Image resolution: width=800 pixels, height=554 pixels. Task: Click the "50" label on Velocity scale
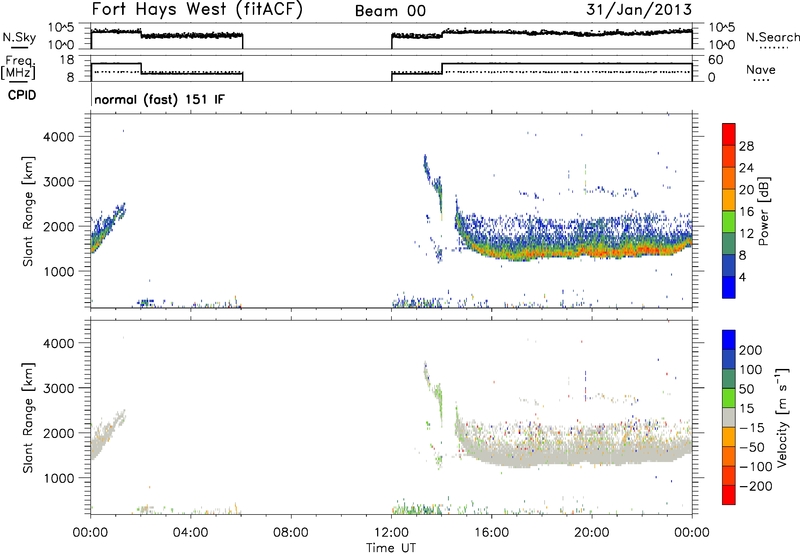tap(746, 389)
